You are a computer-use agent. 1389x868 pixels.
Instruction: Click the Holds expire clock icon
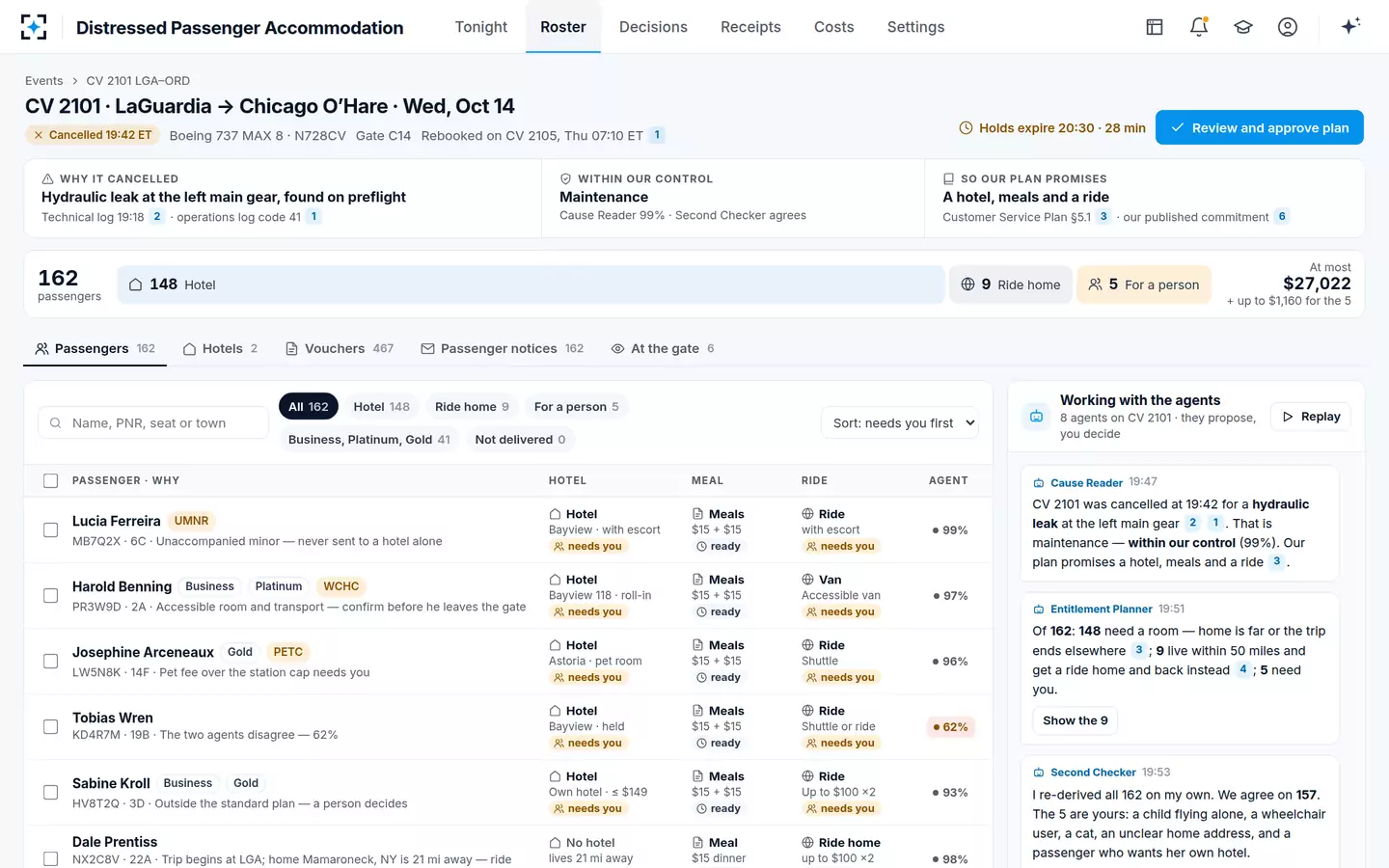[966, 128]
